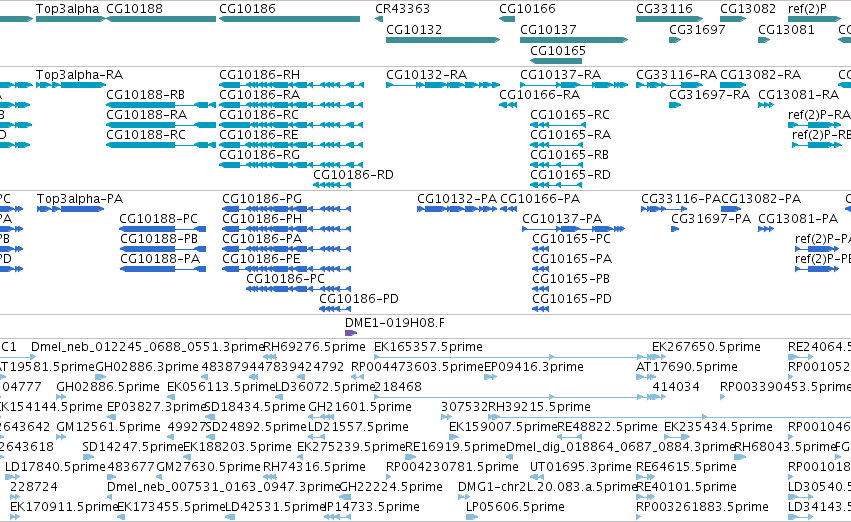Open the CG10186-PD coding sequence

335,309
